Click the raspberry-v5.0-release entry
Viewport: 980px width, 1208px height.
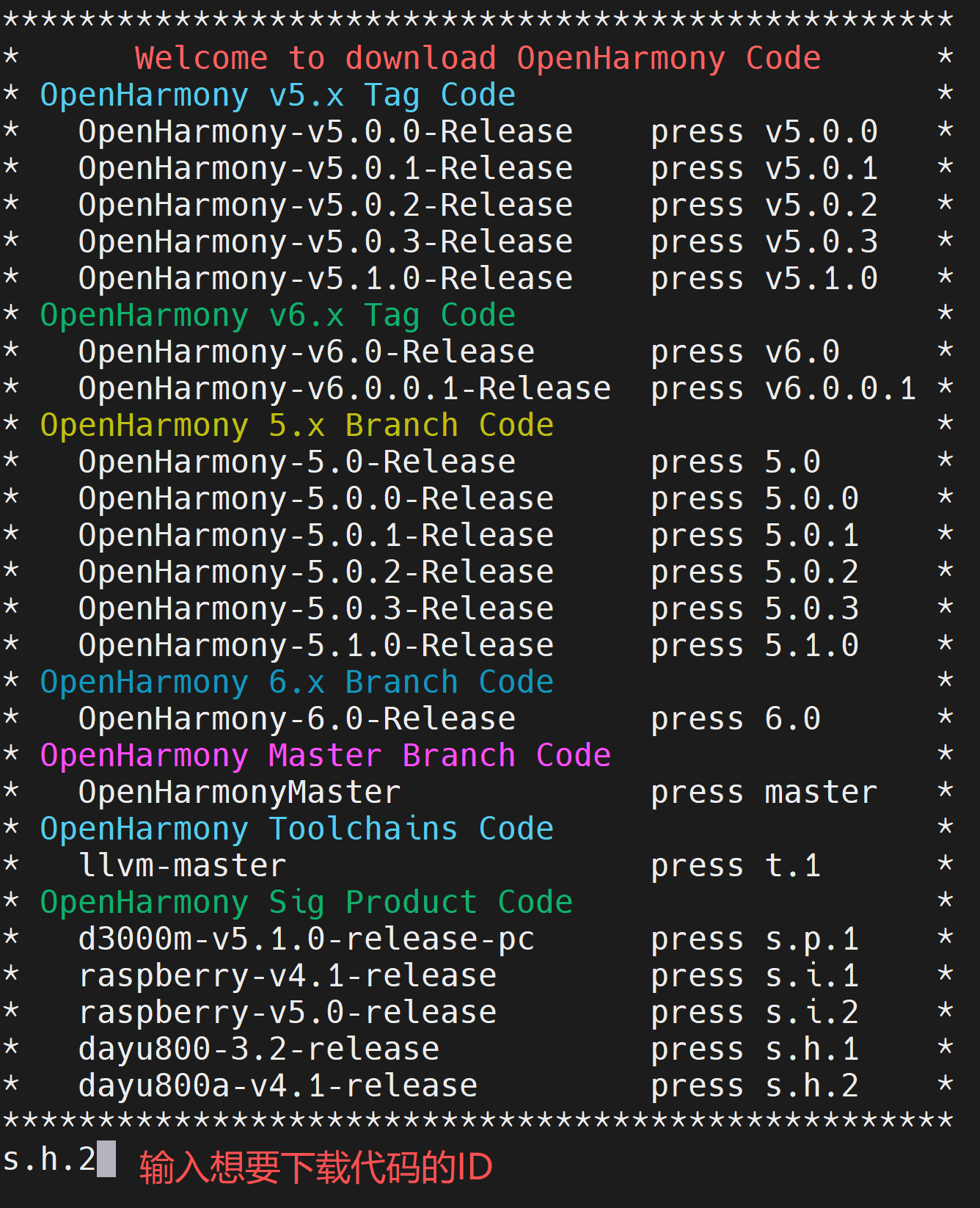288,1013
